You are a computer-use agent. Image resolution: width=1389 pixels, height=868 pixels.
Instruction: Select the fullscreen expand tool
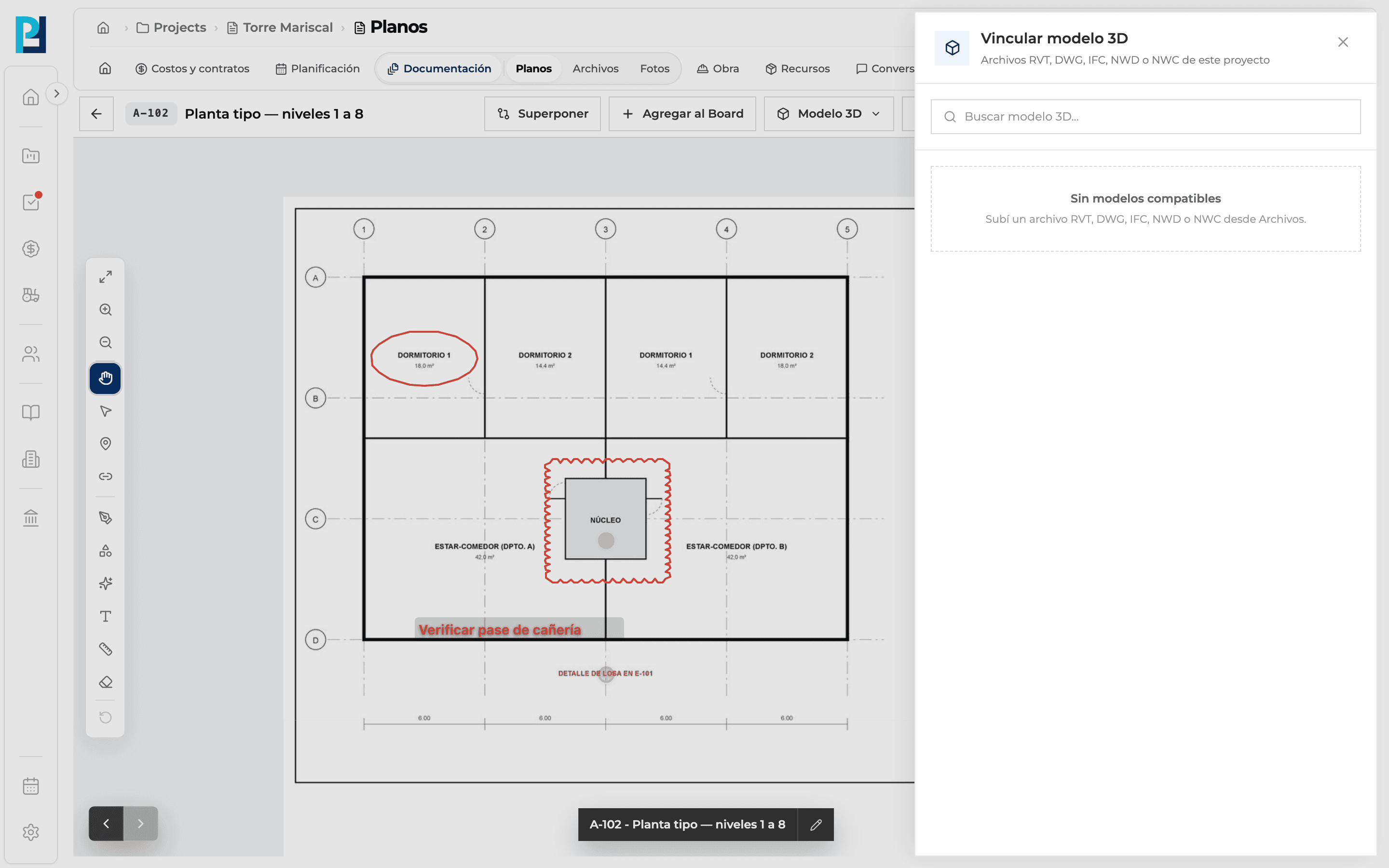pyautogui.click(x=105, y=277)
